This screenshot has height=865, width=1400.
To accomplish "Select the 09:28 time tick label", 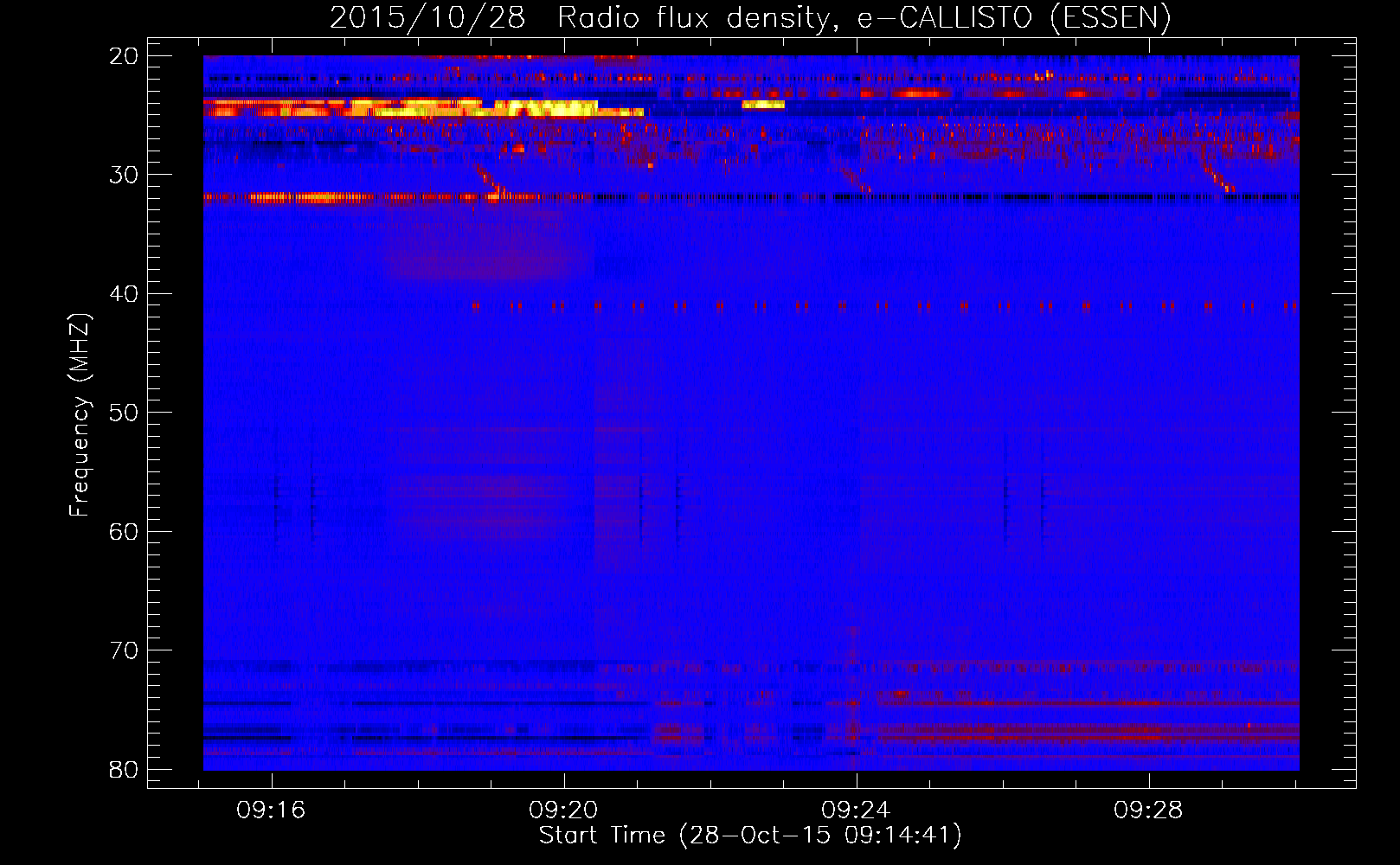I will 1148,810.
